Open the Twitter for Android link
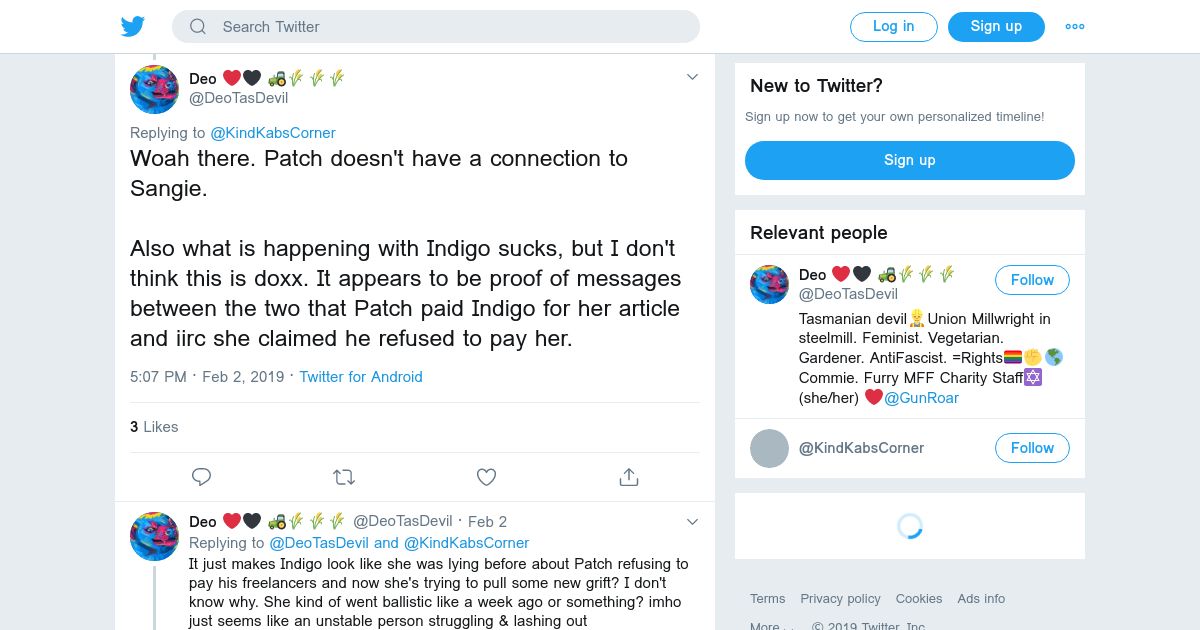1200x630 pixels. click(361, 377)
